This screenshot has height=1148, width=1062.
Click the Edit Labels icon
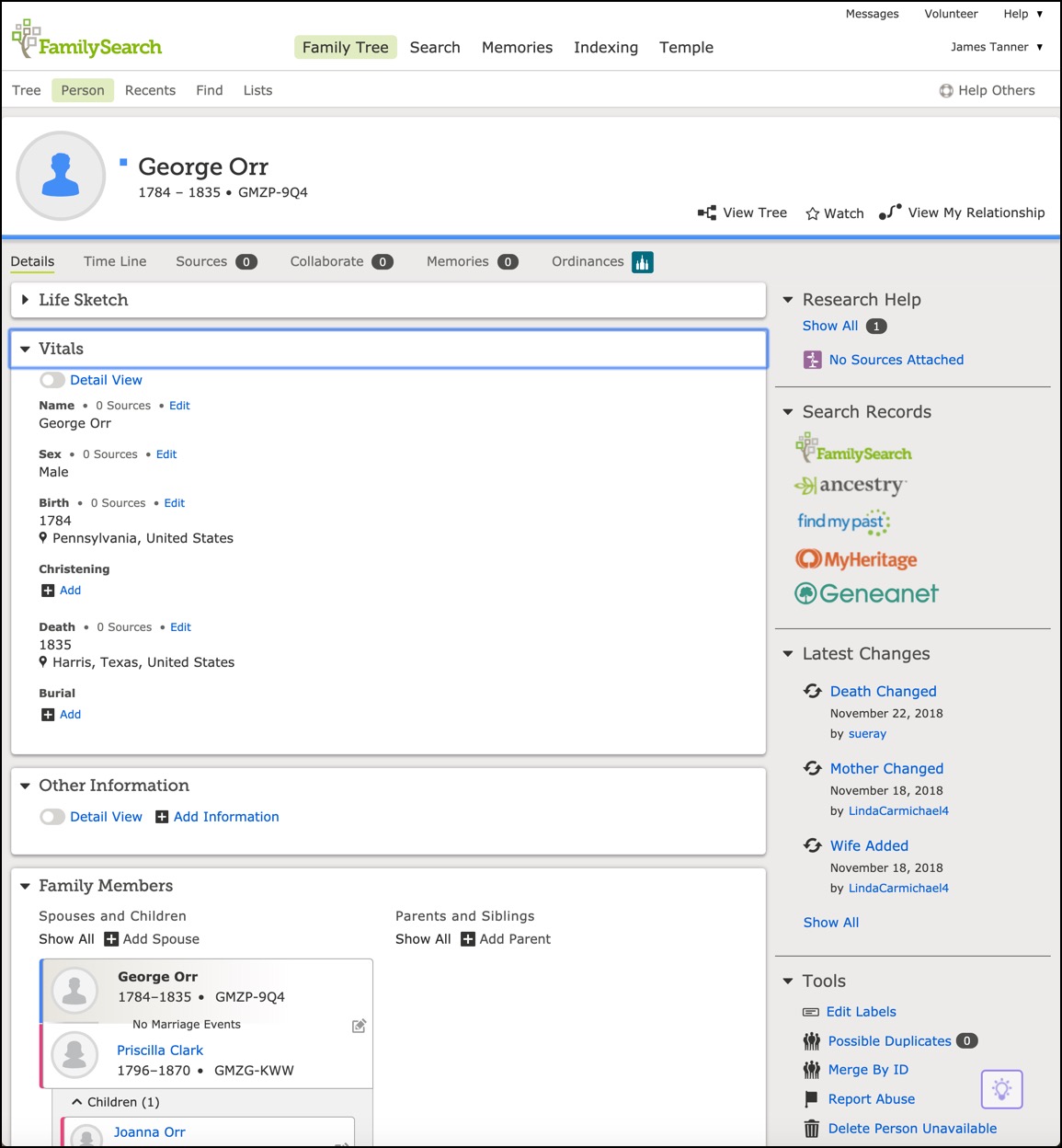(x=811, y=1012)
